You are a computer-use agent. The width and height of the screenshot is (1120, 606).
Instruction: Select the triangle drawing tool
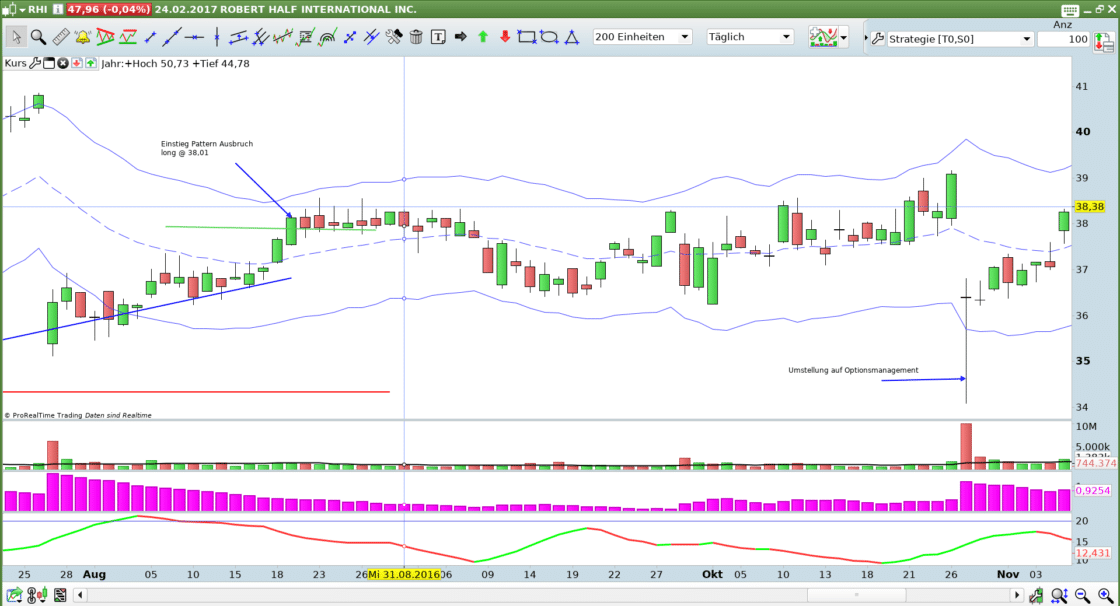pyautogui.click(x=571, y=37)
